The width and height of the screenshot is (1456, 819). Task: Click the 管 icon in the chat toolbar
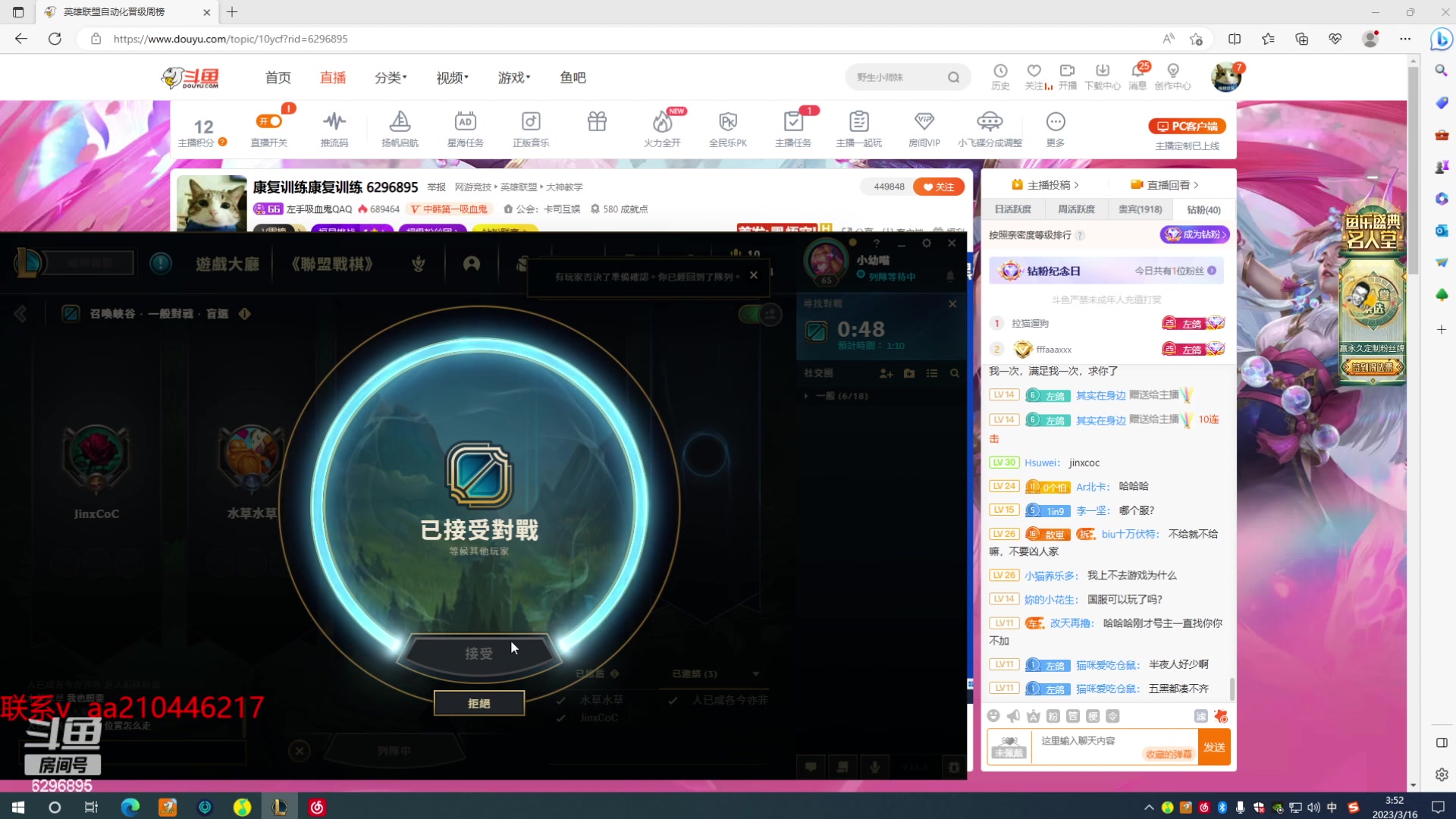(x=1072, y=716)
